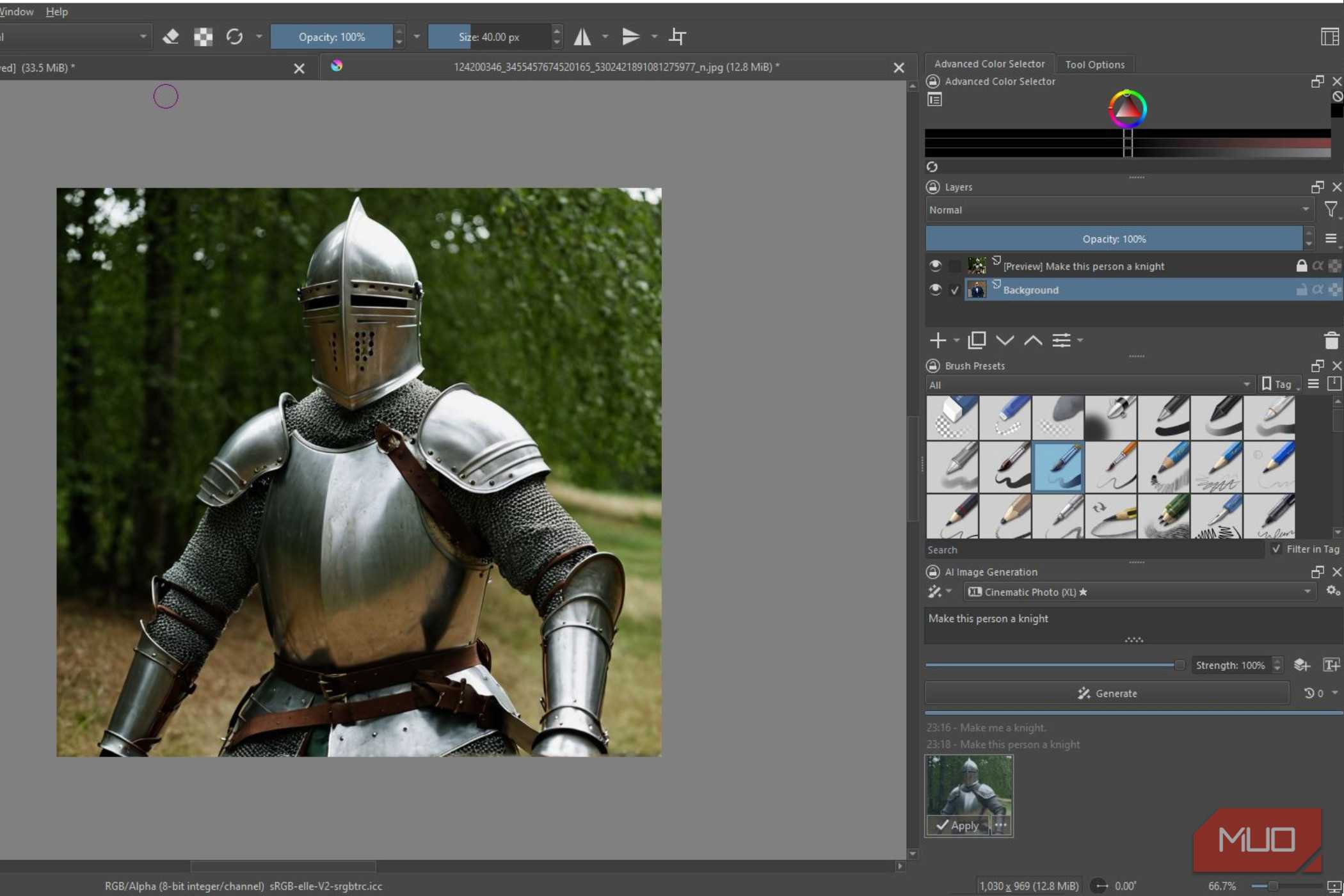Lock the Layers docker
The height and width of the screenshot is (896, 1344).
pos(933,187)
